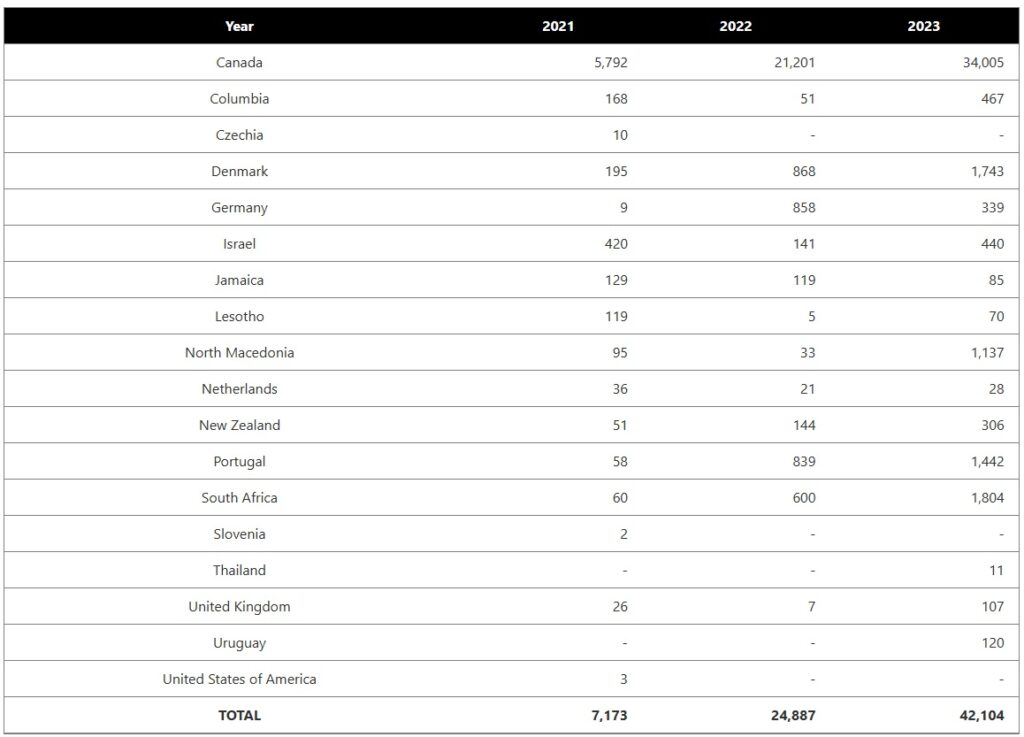The height and width of the screenshot is (737, 1024).
Task: Click the South Africa country cell
Action: tap(239, 498)
